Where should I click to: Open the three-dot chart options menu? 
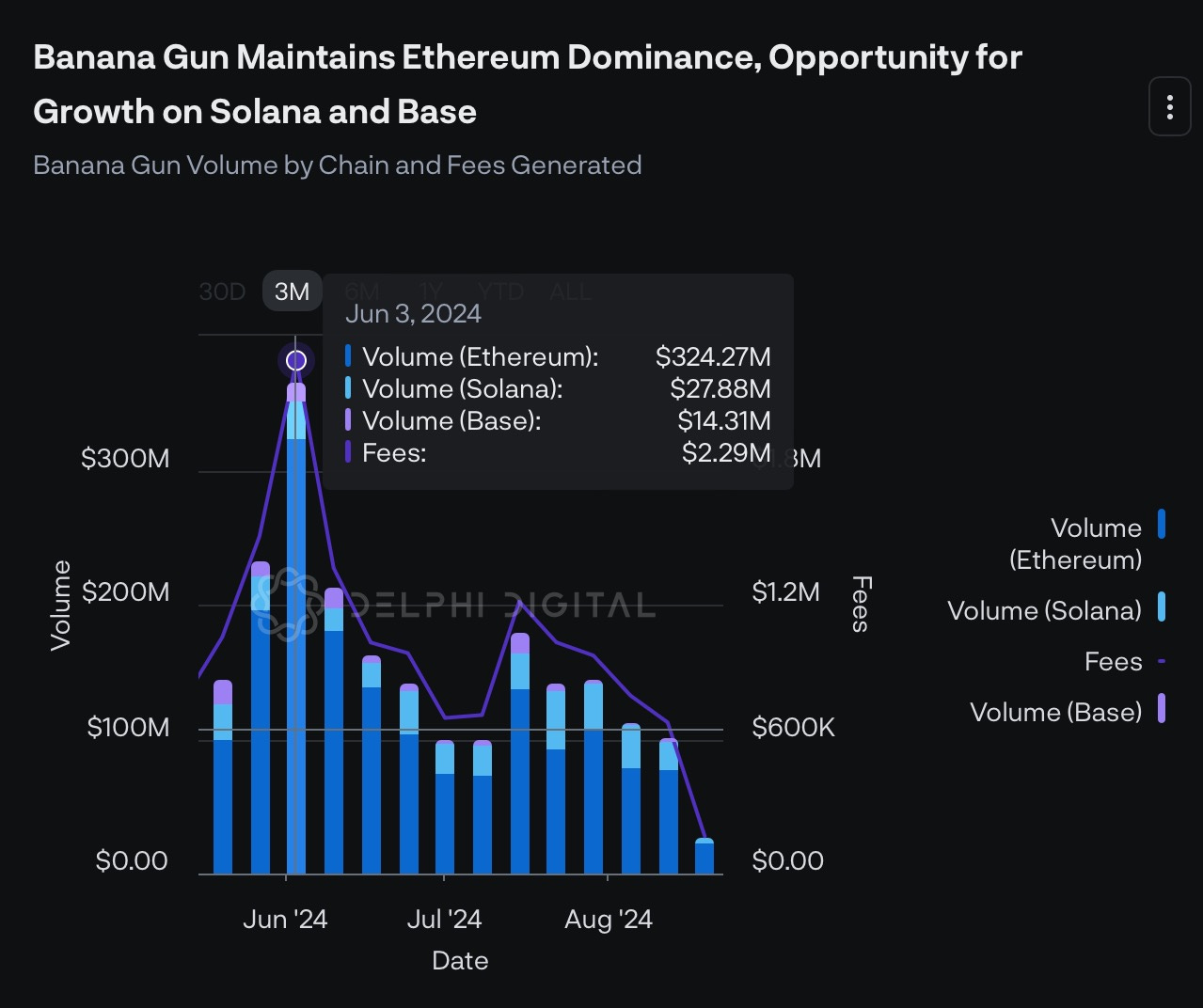1169,107
